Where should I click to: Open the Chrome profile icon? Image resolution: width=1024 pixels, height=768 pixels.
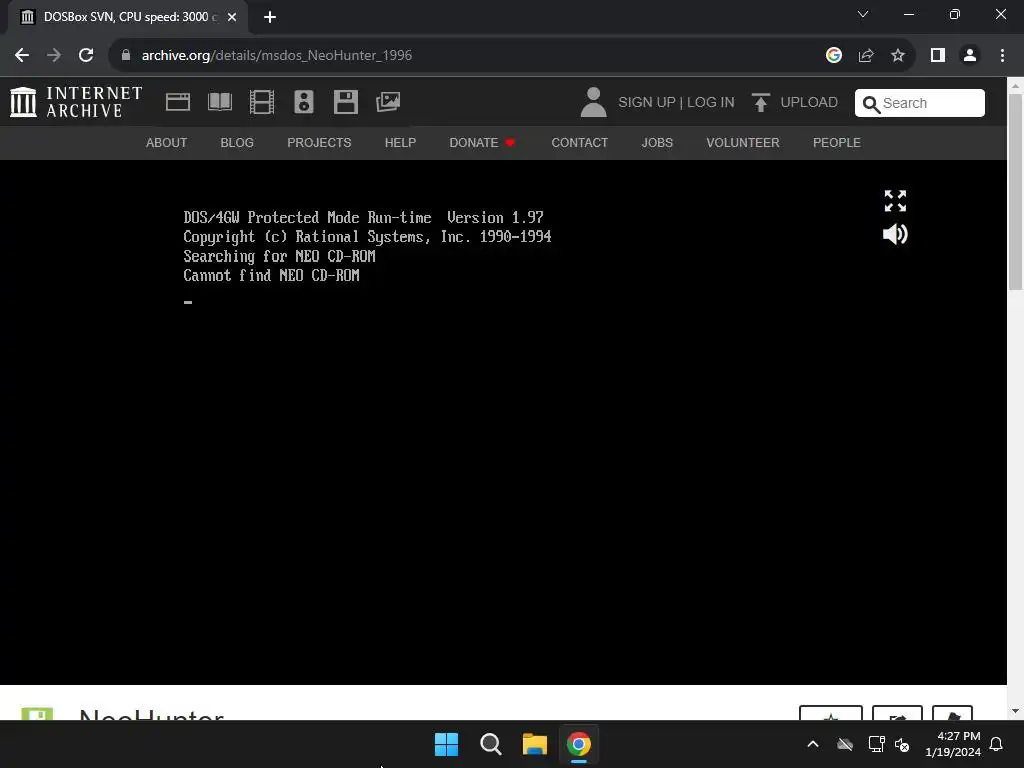(x=970, y=56)
